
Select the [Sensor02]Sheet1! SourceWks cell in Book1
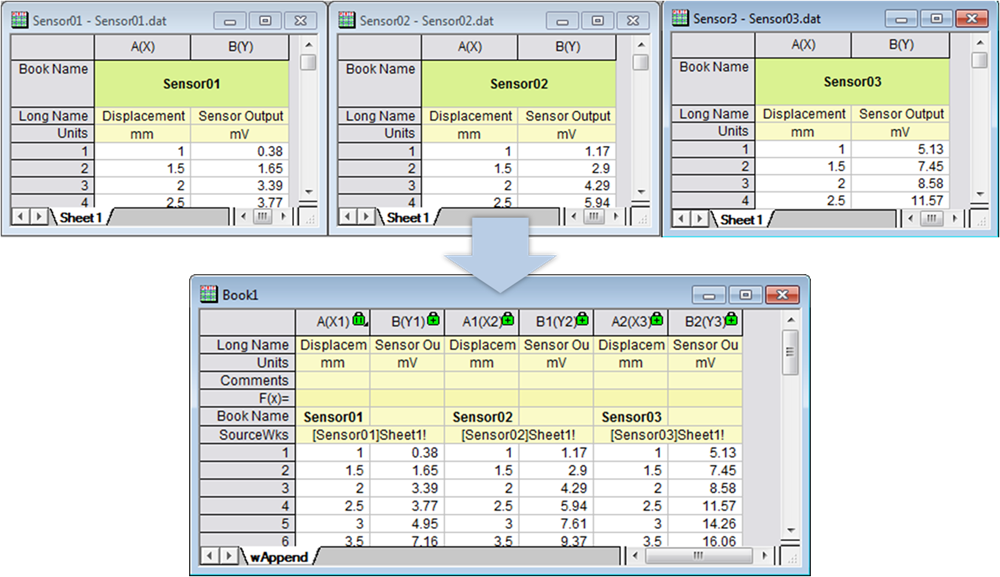tap(519, 435)
